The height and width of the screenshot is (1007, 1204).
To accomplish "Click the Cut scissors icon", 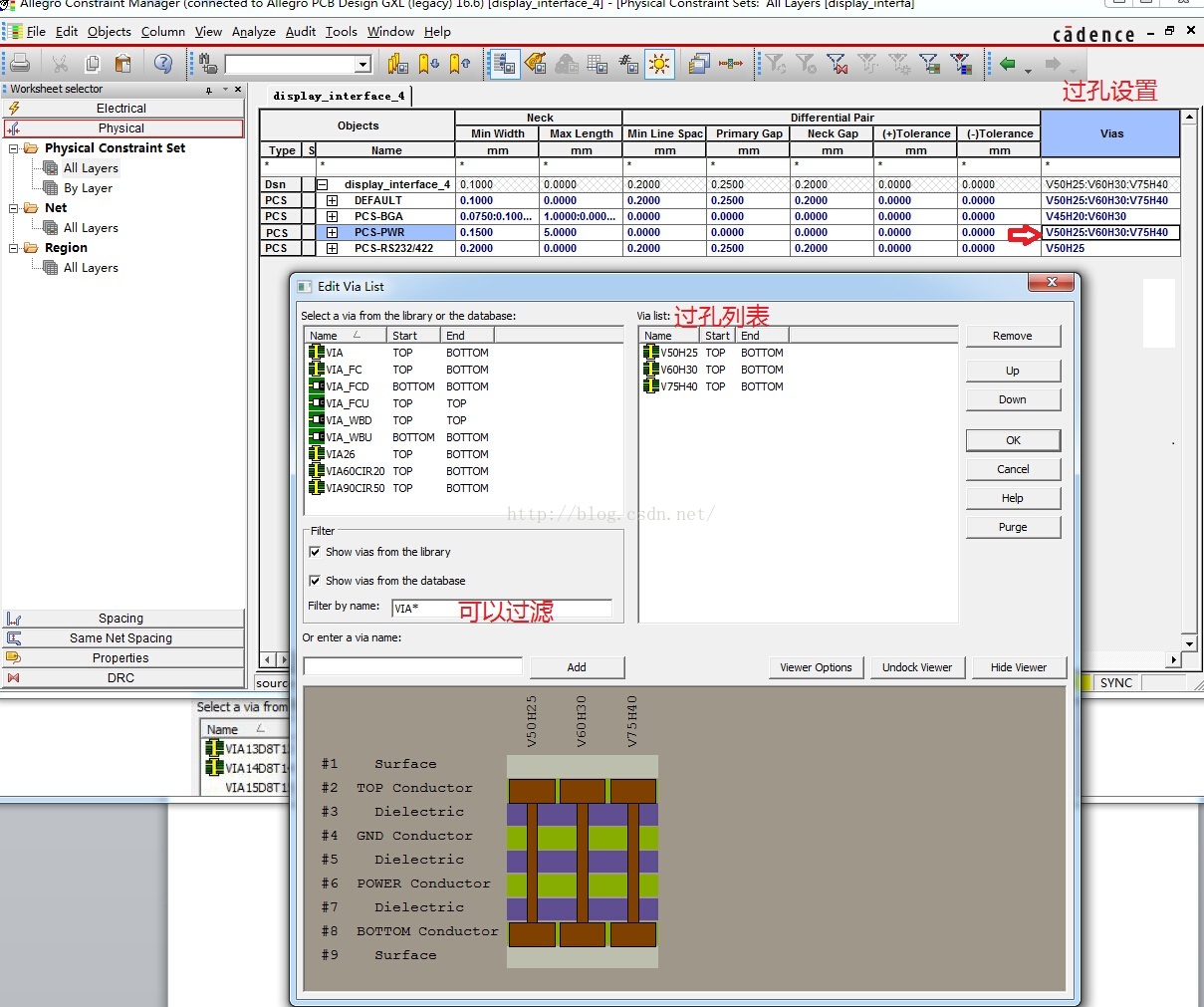I will (61, 64).
